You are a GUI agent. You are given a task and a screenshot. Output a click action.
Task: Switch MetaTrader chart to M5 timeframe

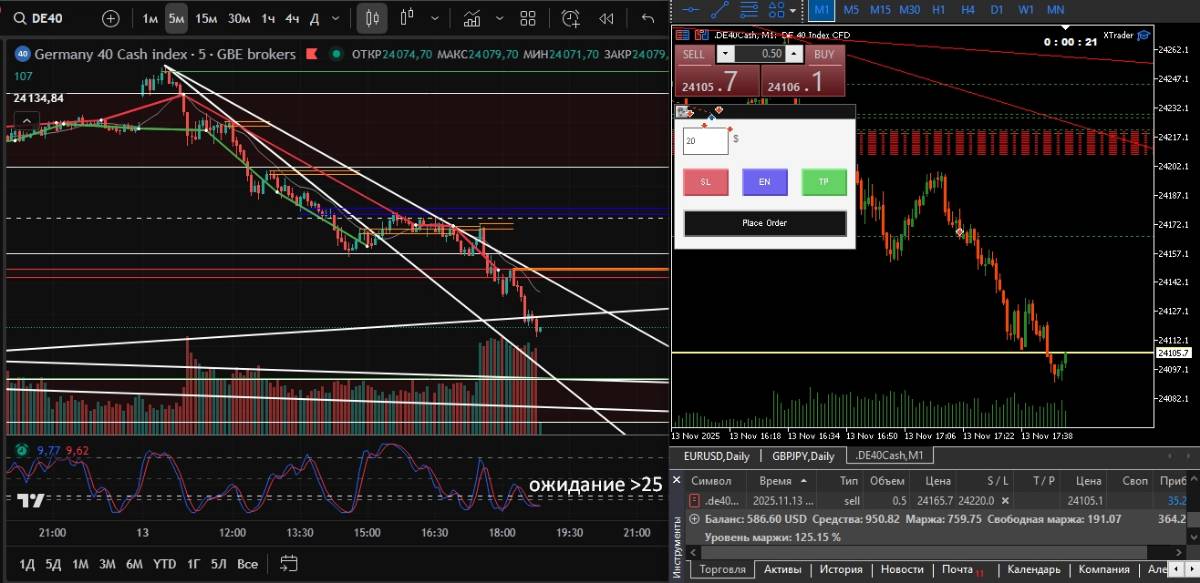(x=851, y=9)
